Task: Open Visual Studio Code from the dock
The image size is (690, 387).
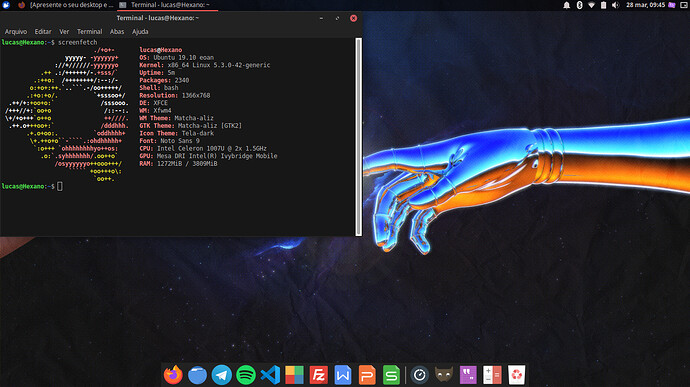Action: (x=270, y=375)
